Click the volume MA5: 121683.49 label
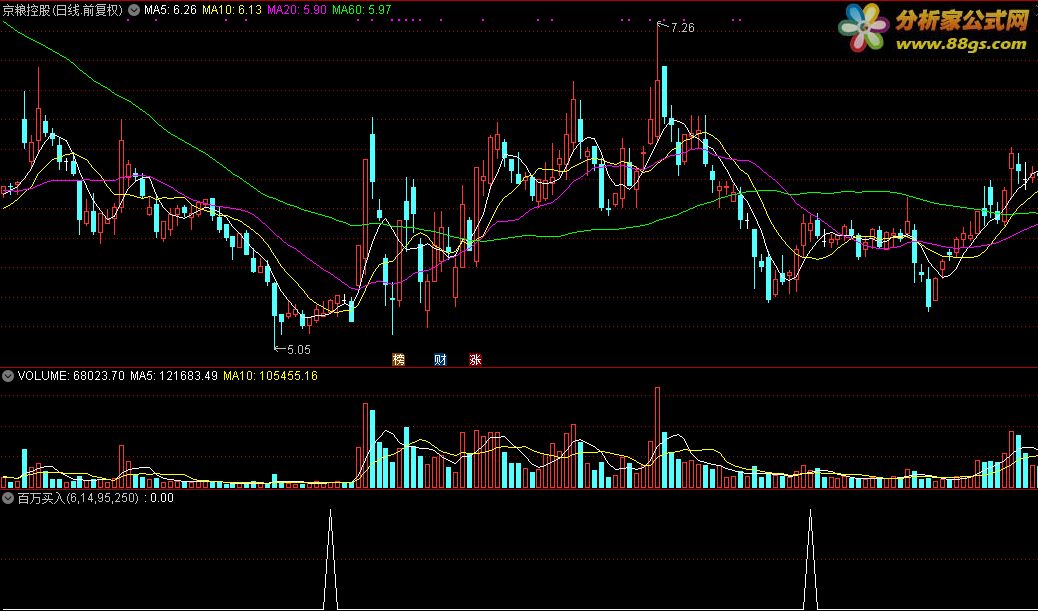The width and height of the screenshot is (1038, 611). [173, 376]
